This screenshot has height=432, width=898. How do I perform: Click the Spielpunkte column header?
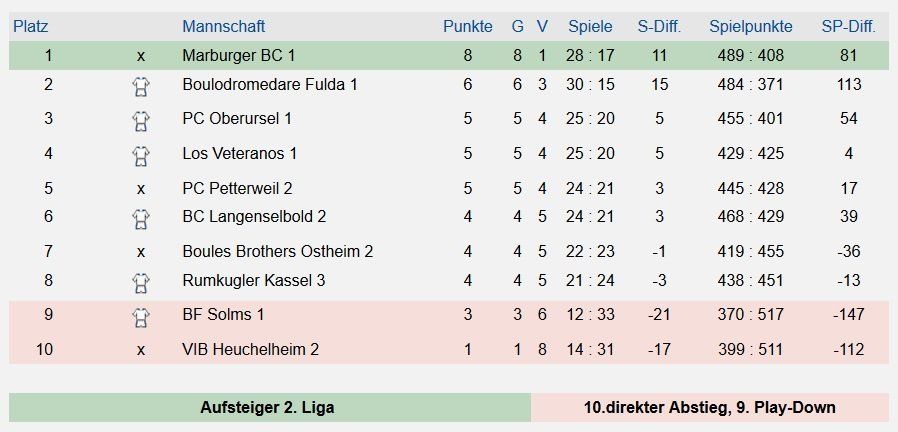[750, 27]
